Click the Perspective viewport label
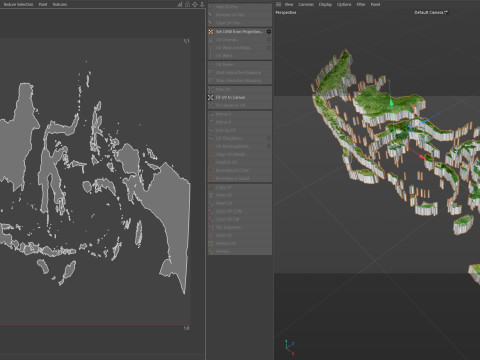The height and width of the screenshot is (360, 480). [x=286, y=12]
